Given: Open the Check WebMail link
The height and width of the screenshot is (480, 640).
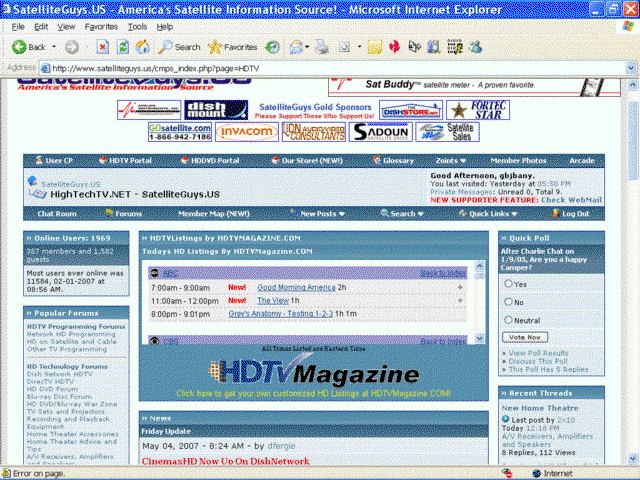Looking at the screenshot, I should 571,200.
